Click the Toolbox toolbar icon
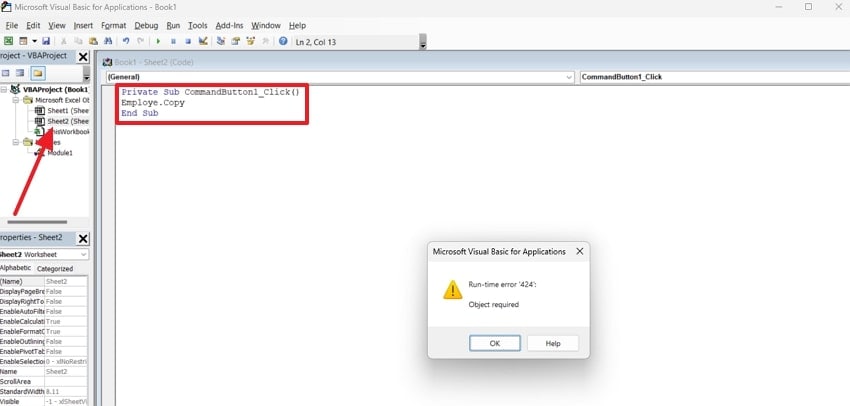Screen dimensions: 850x406 [265, 41]
